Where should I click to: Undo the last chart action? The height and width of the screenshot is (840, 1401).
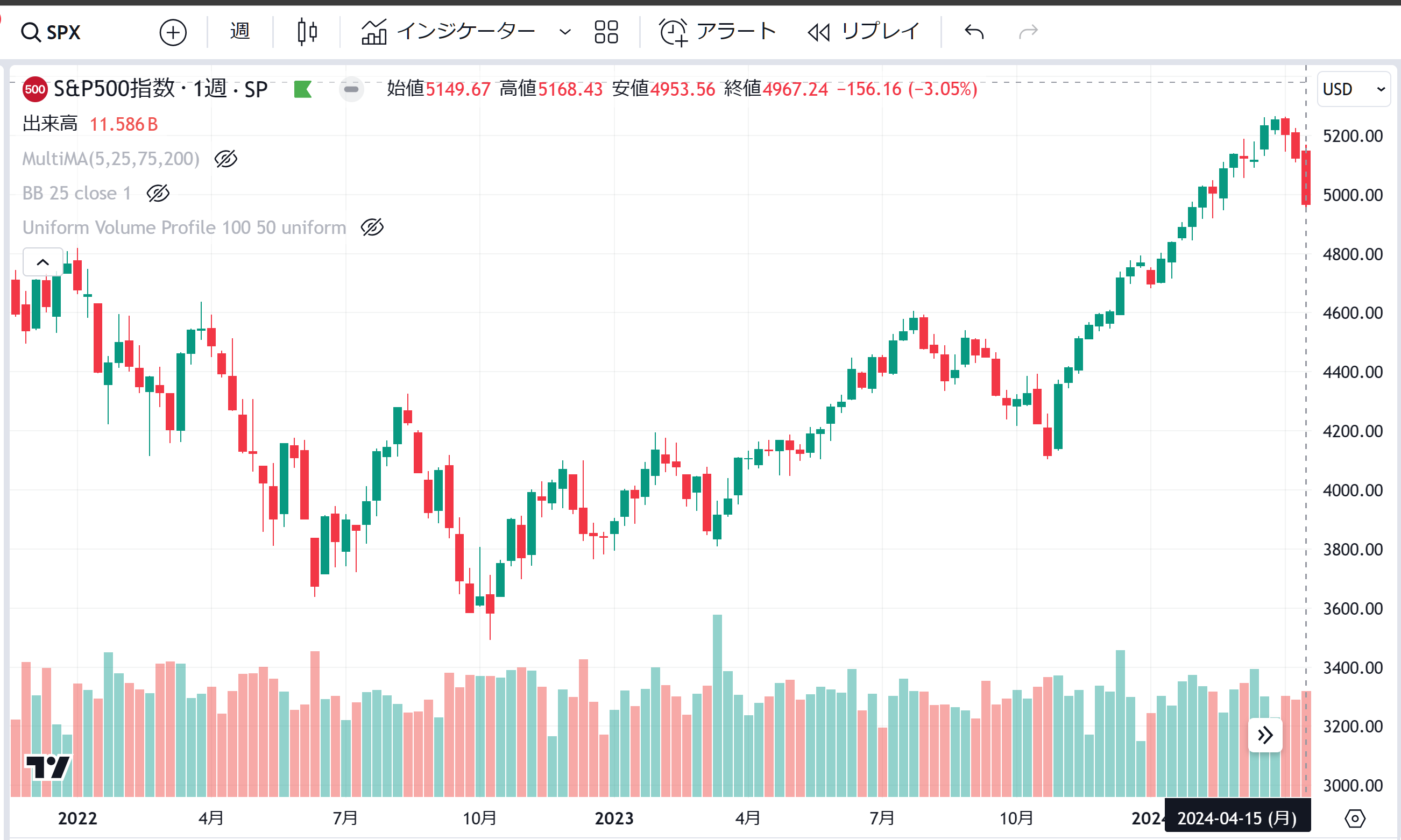click(x=974, y=32)
